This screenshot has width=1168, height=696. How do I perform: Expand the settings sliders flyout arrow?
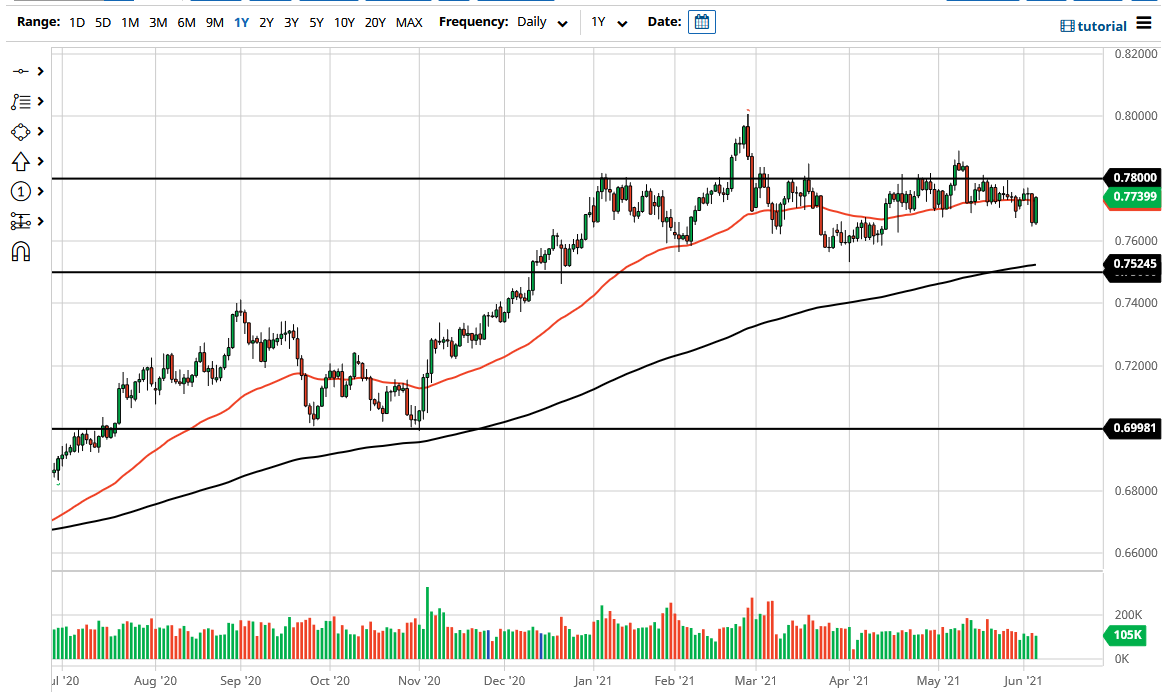[40, 221]
